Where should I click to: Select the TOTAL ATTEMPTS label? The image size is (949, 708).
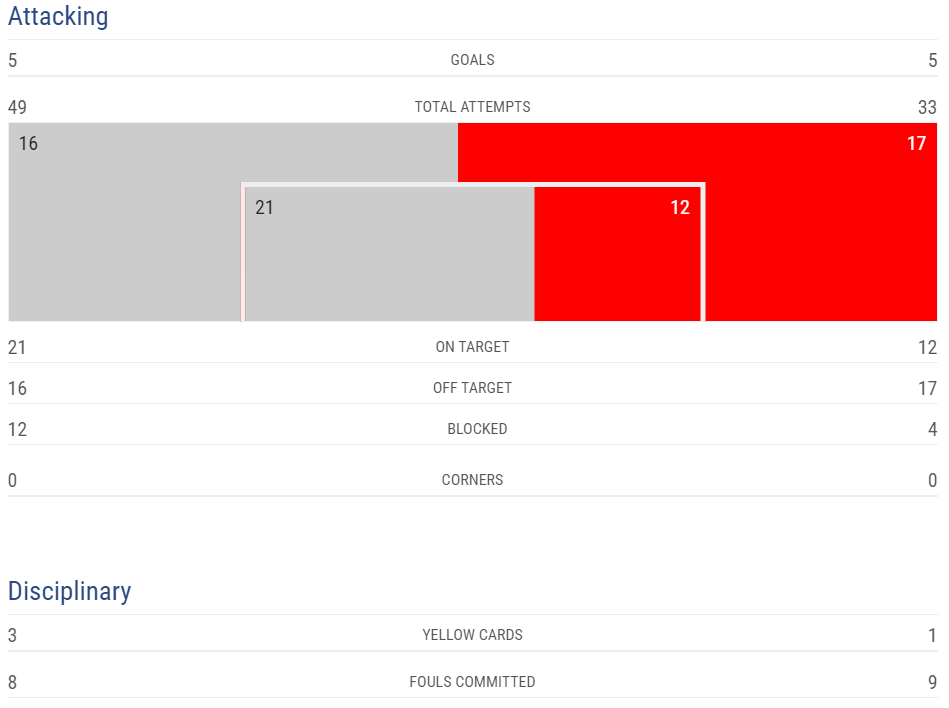pyautogui.click(x=473, y=107)
